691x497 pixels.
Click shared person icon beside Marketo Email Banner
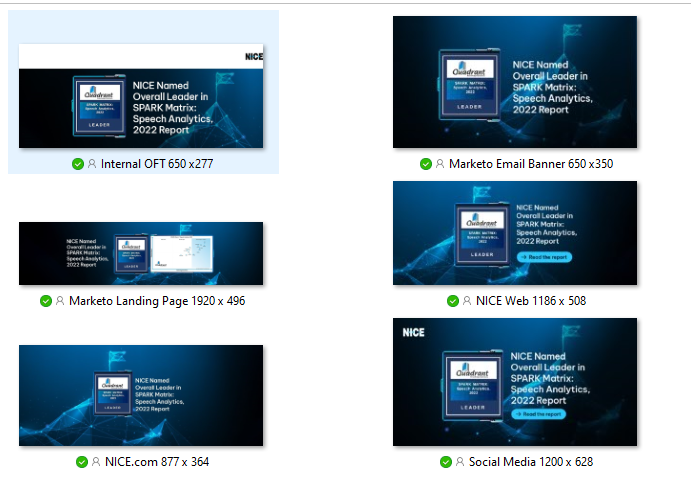[x=440, y=164]
